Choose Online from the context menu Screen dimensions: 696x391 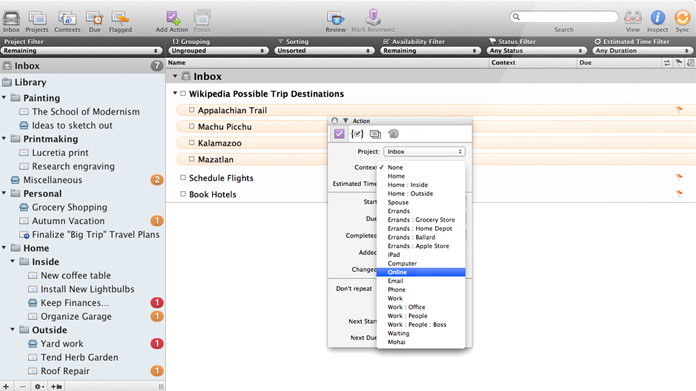click(421, 272)
